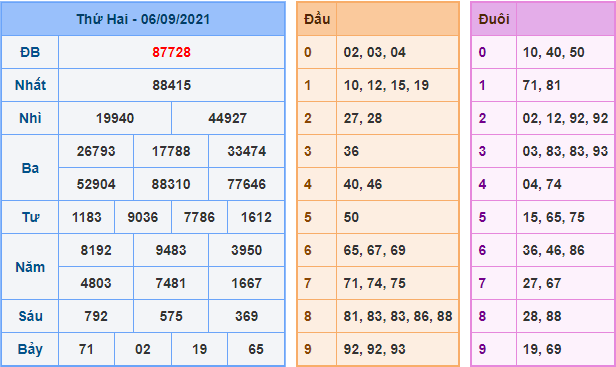This screenshot has width=616, height=367.
Task: Select the 'ĐB' prize label
Action: [30, 52]
